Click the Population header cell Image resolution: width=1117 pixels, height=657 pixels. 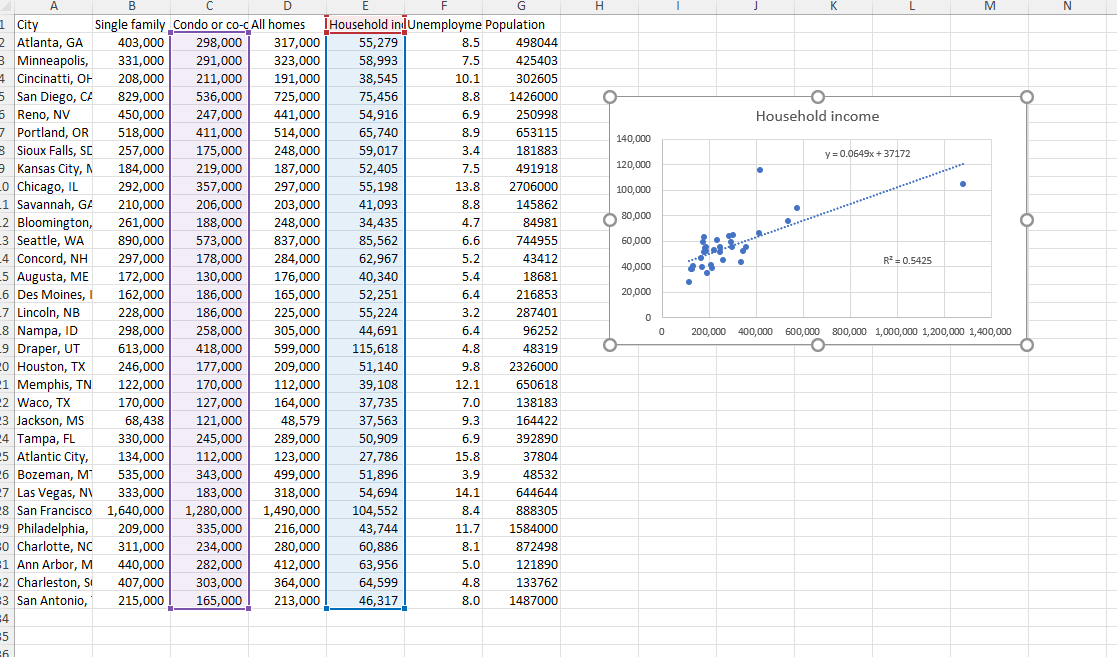point(521,24)
